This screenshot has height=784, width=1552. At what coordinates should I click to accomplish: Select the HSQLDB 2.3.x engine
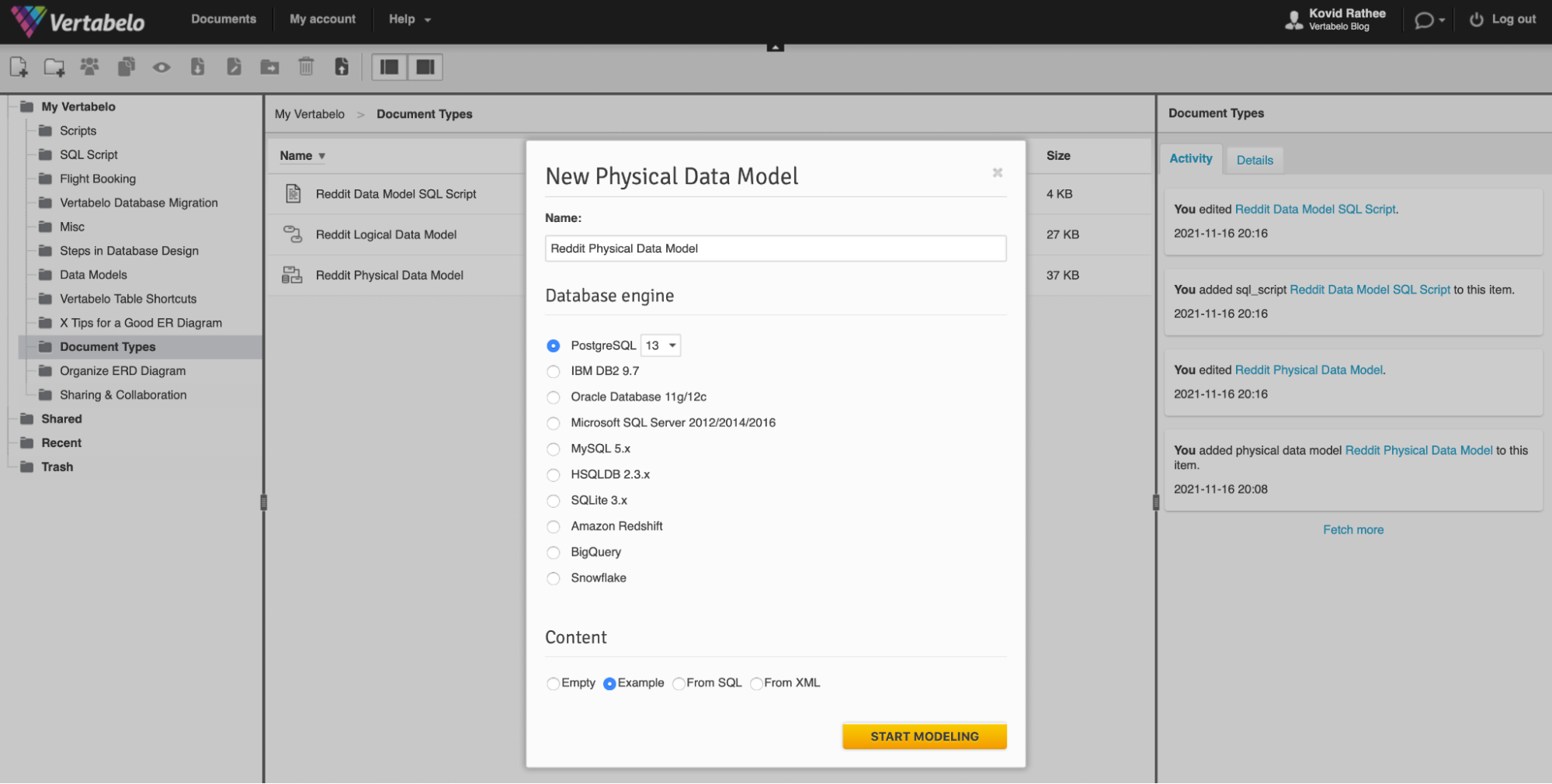[x=553, y=475]
